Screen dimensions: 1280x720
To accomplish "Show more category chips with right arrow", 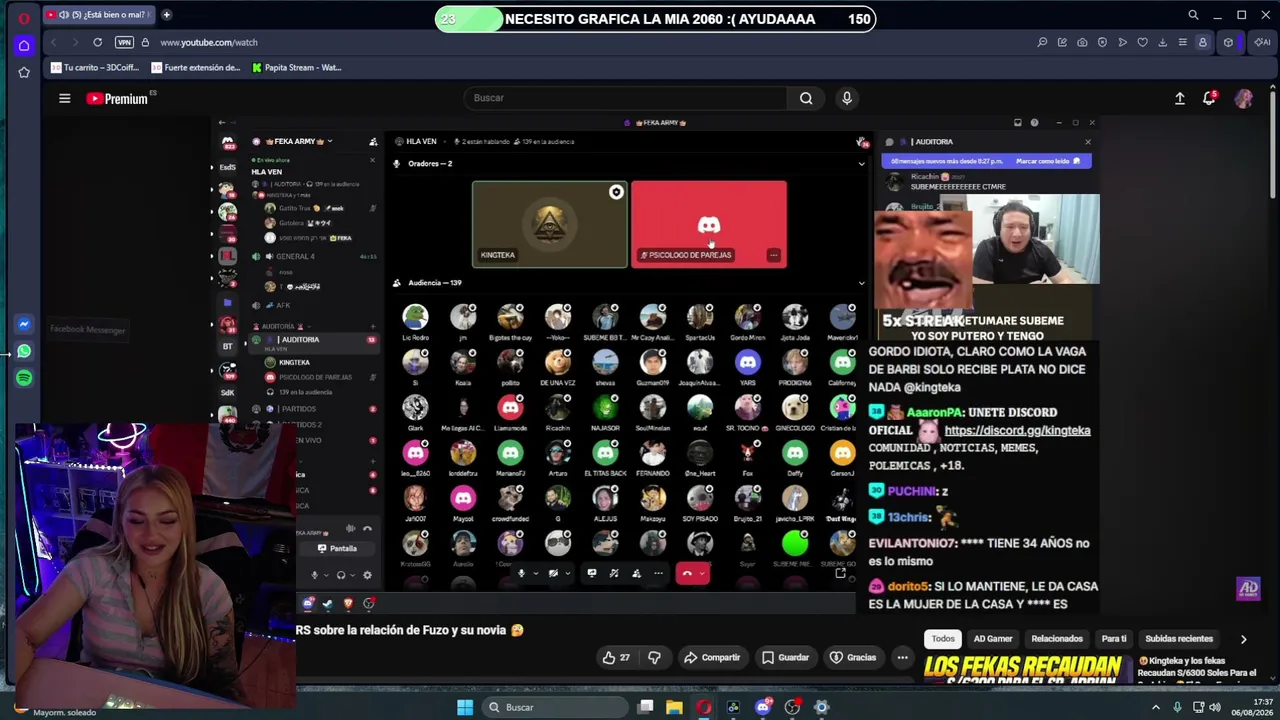I will coord(1243,639).
